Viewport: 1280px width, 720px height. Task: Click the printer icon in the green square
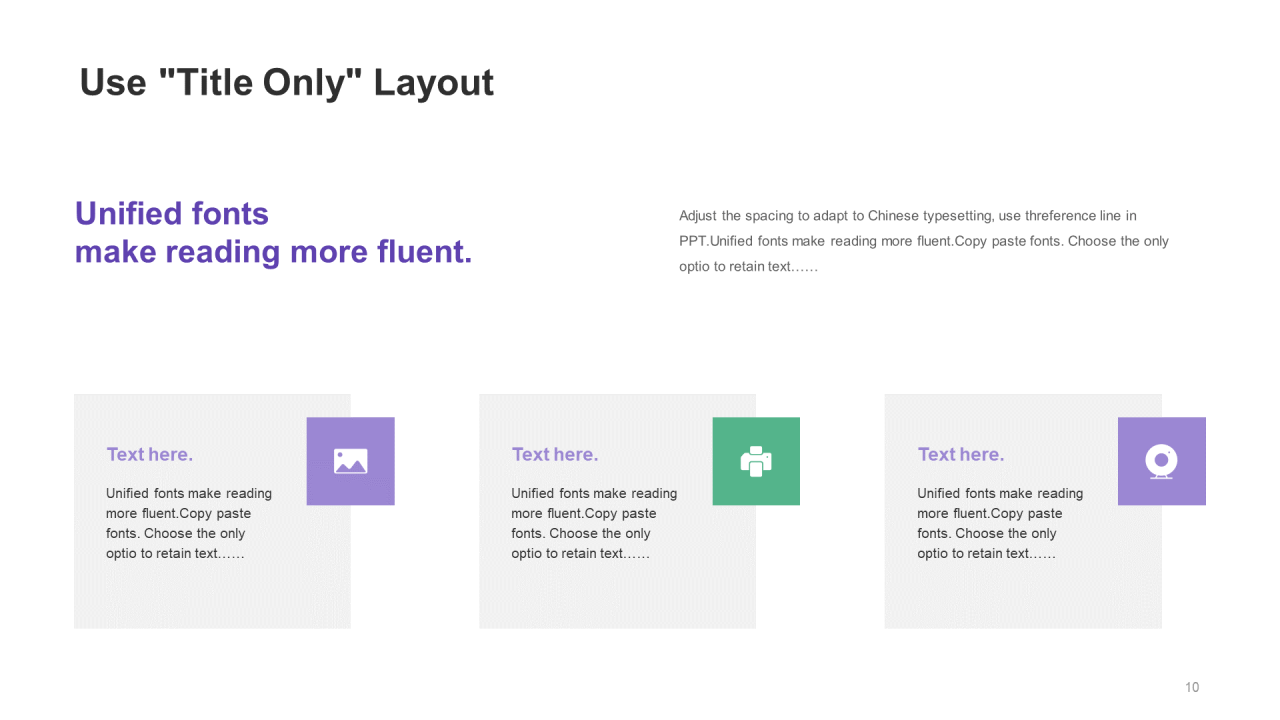tap(756, 461)
